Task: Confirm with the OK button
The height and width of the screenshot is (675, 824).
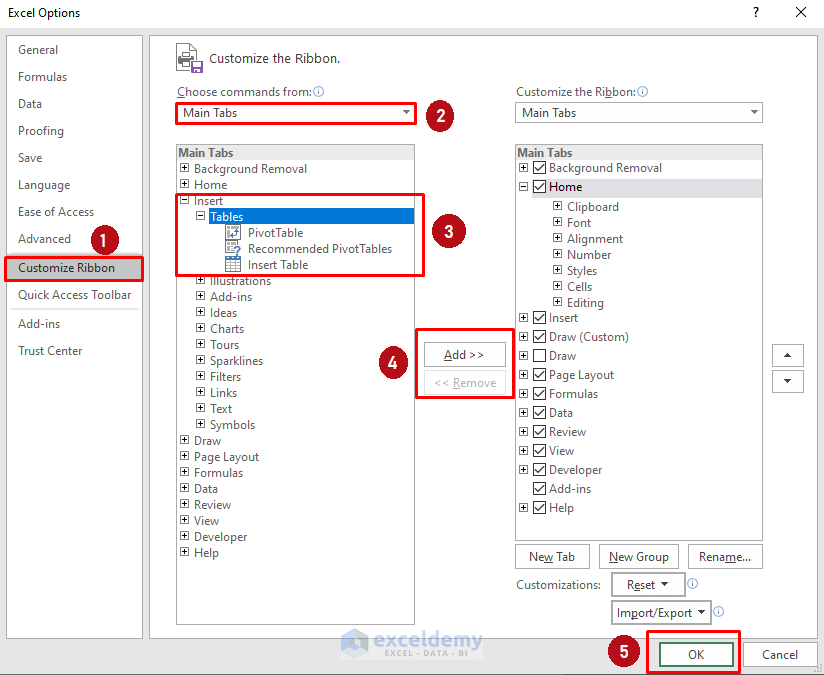Action: pos(696,654)
